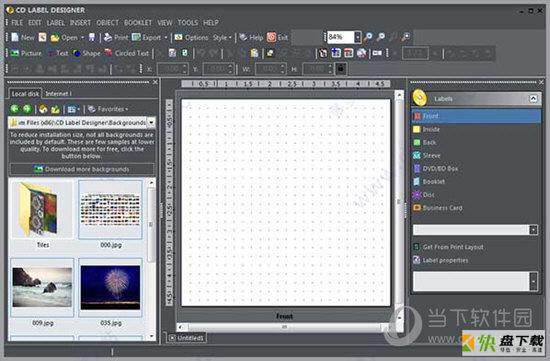This screenshot has width=550, height=361.
Task: Go back with the green left arrow
Action: (x=14, y=109)
